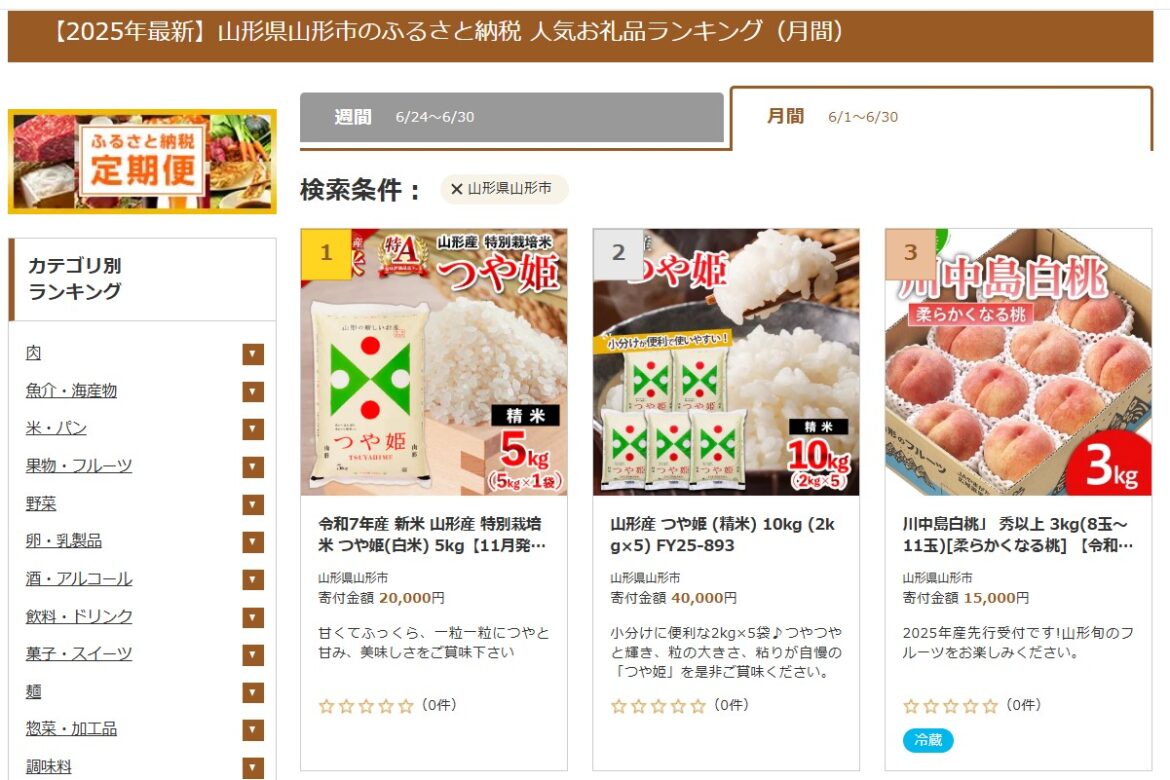1170x780 pixels.
Task: Open the つや姫 10kg rice product image
Action: click(x=726, y=362)
